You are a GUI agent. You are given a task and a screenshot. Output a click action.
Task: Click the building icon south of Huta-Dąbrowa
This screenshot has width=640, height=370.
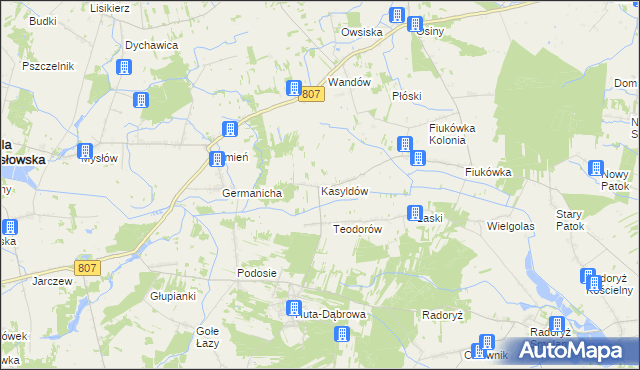pyautogui.click(x=342, y=334)
